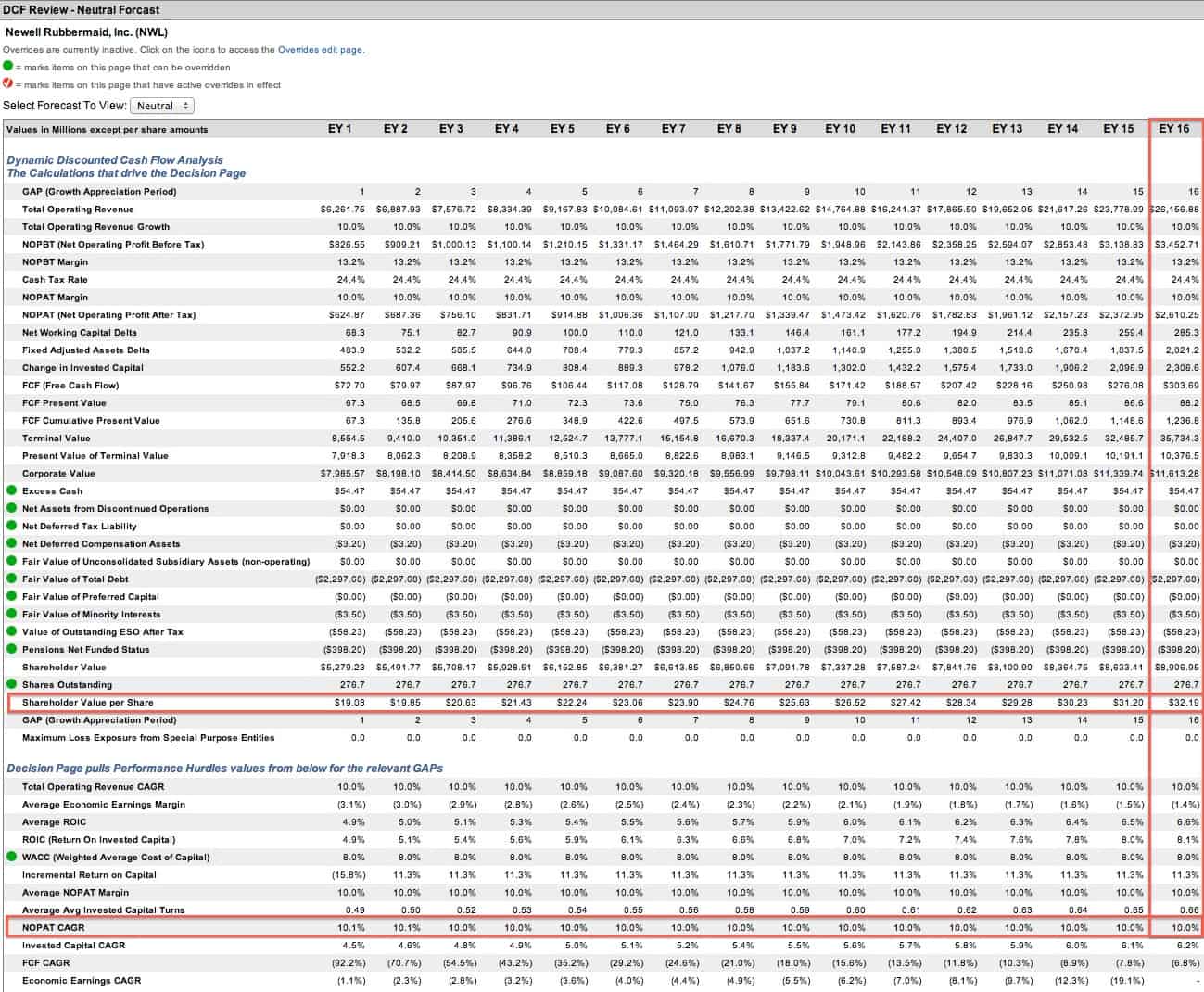The height and width of the screenshot is (992, 1204).
Task: Click 'Dynamic Discounted Cash Flow Analysis' heading
Action: (115, 160)
